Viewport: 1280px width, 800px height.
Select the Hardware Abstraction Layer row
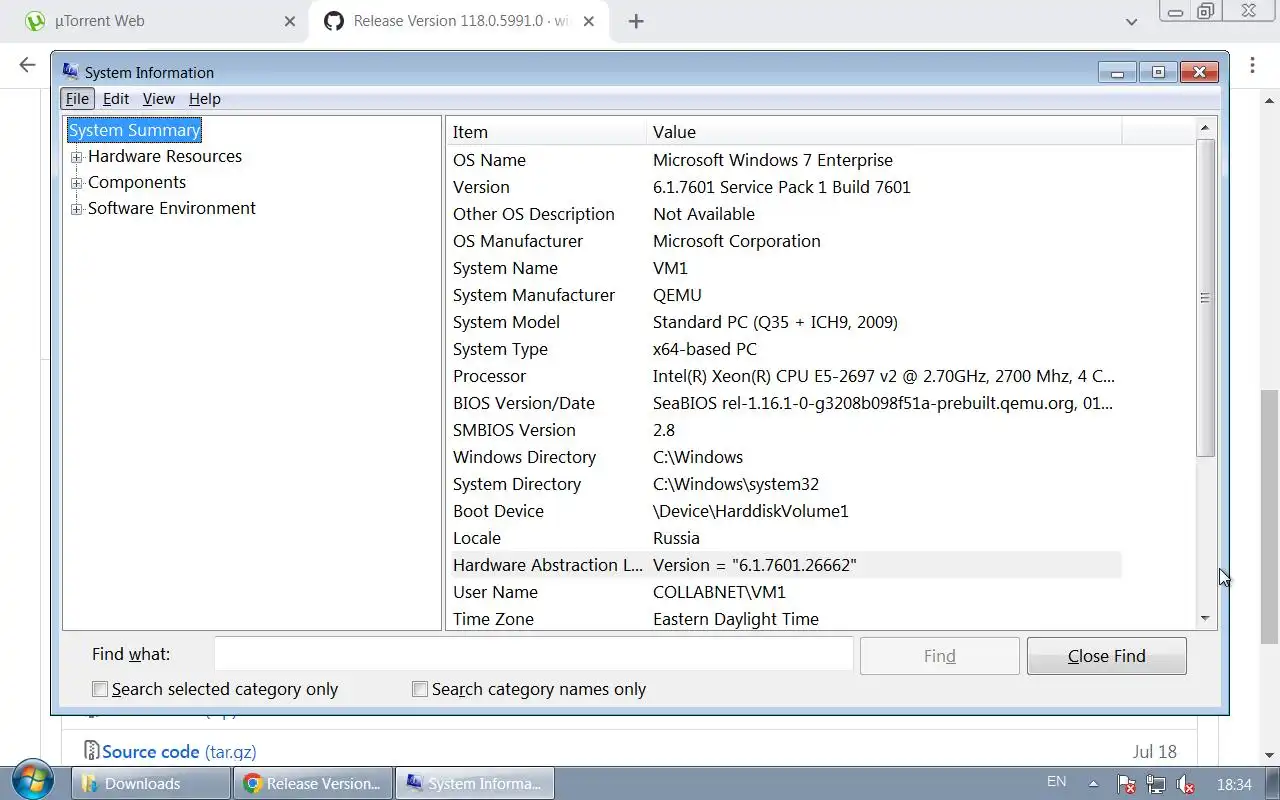click(x=785, y=565)
